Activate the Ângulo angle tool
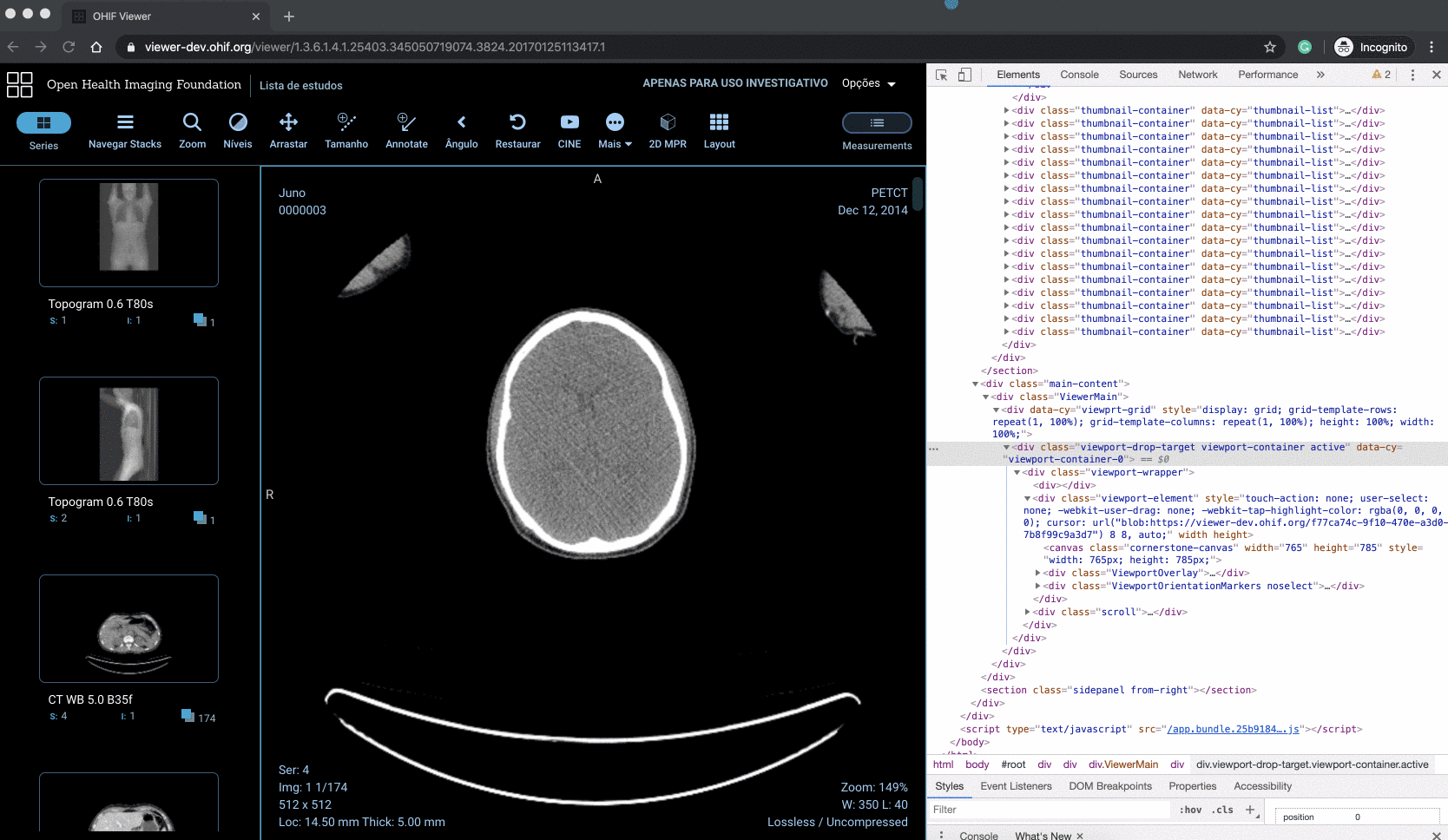Viewport: 1448px width, 840px height. (461, 131)
